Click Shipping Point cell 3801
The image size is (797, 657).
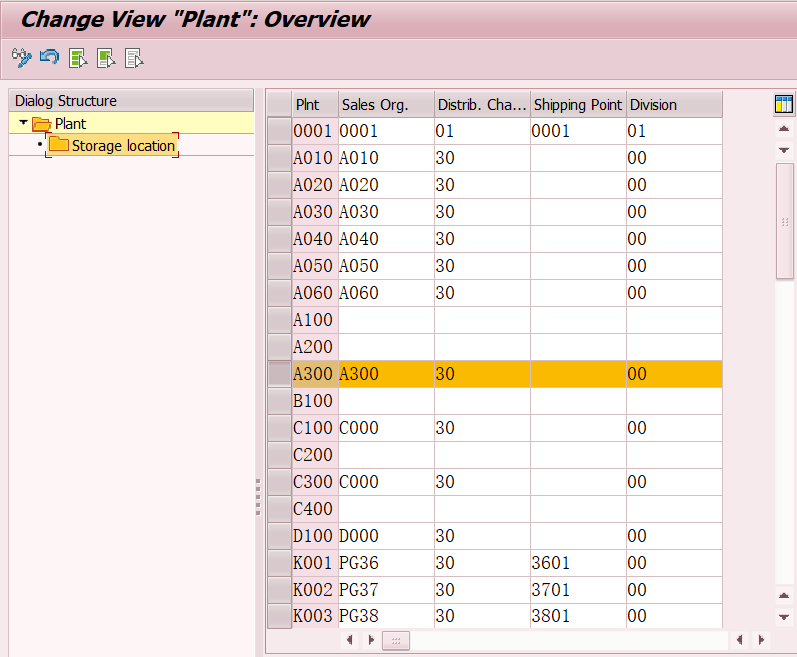(578, 616)
